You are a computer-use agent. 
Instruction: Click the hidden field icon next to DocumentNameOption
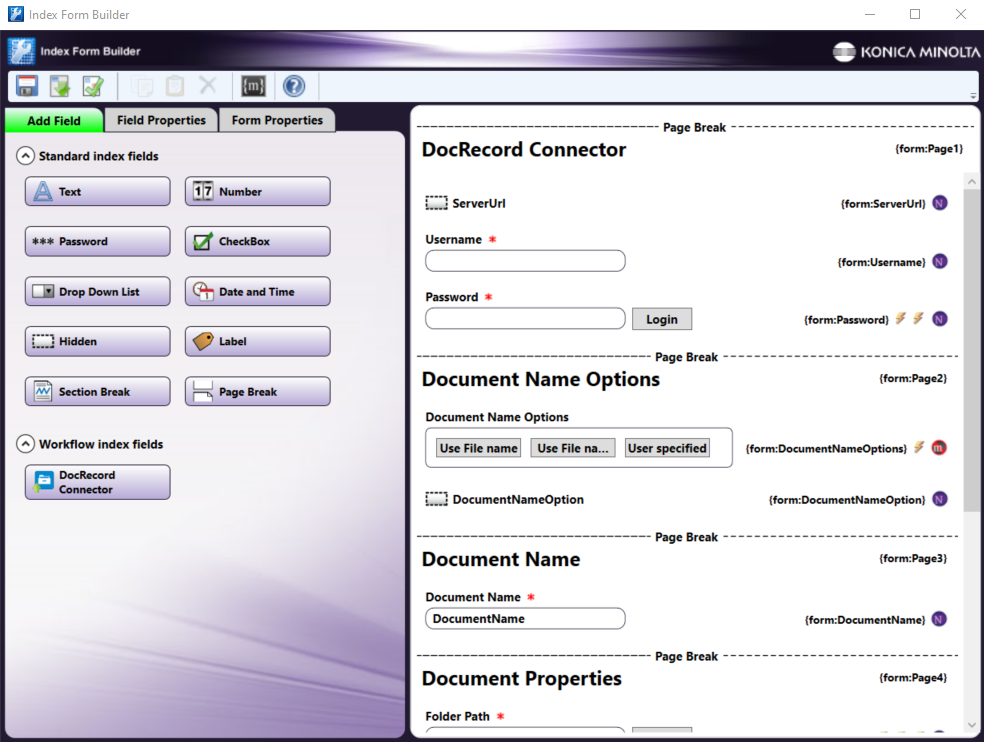[436, 499]
